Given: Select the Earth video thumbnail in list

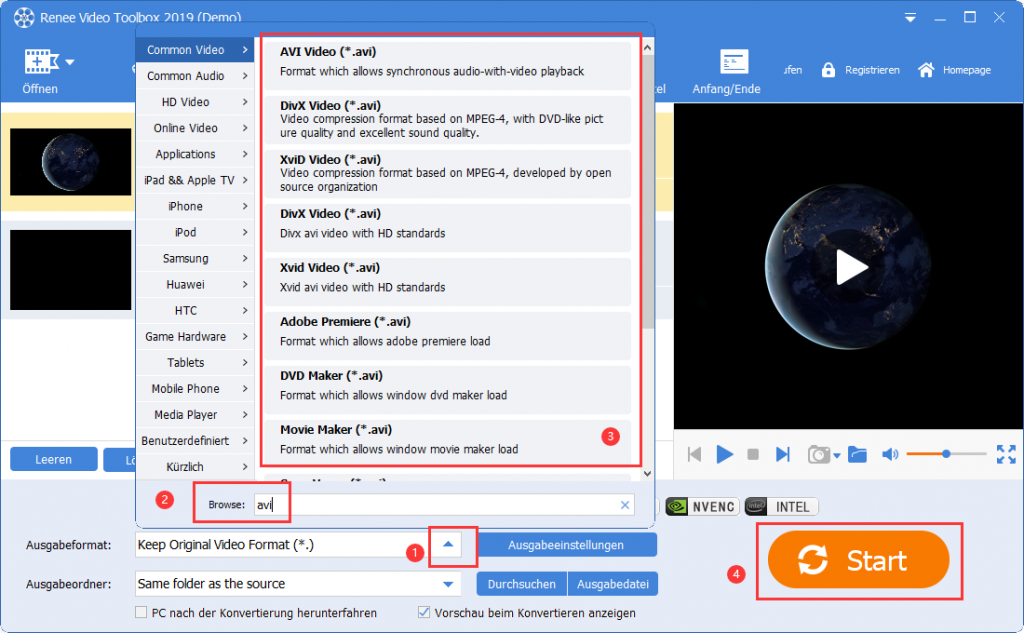Looking at the screenshot, I should click(x=71, y=162).
